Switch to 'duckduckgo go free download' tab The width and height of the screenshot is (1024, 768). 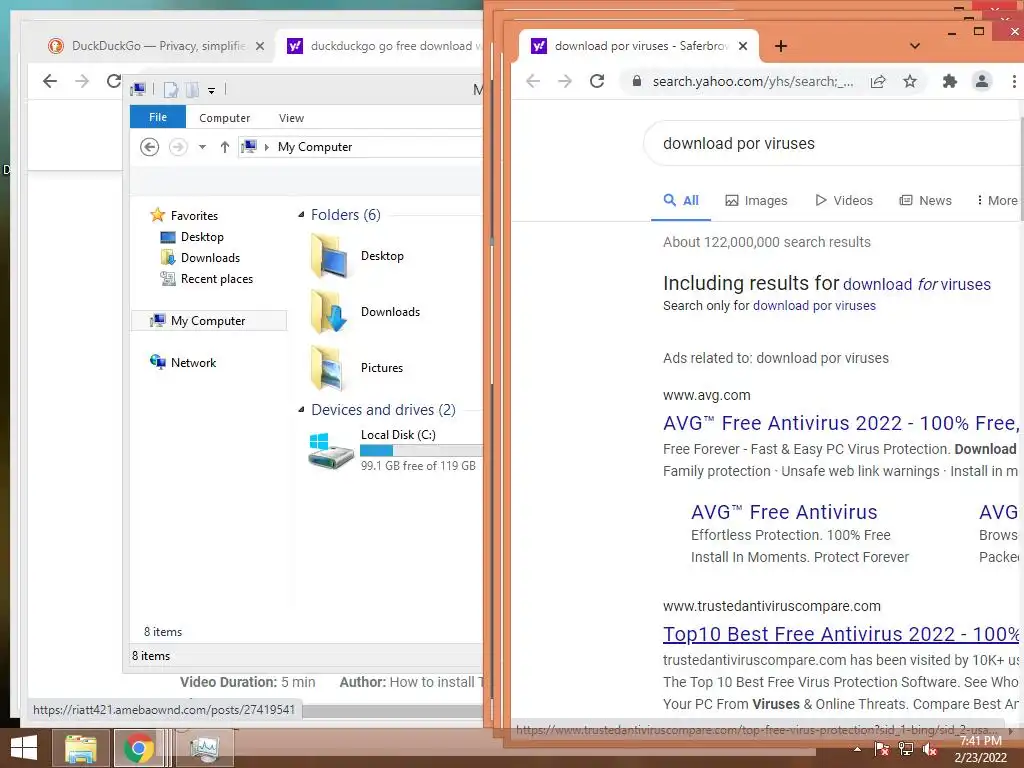tap(383, 46)
